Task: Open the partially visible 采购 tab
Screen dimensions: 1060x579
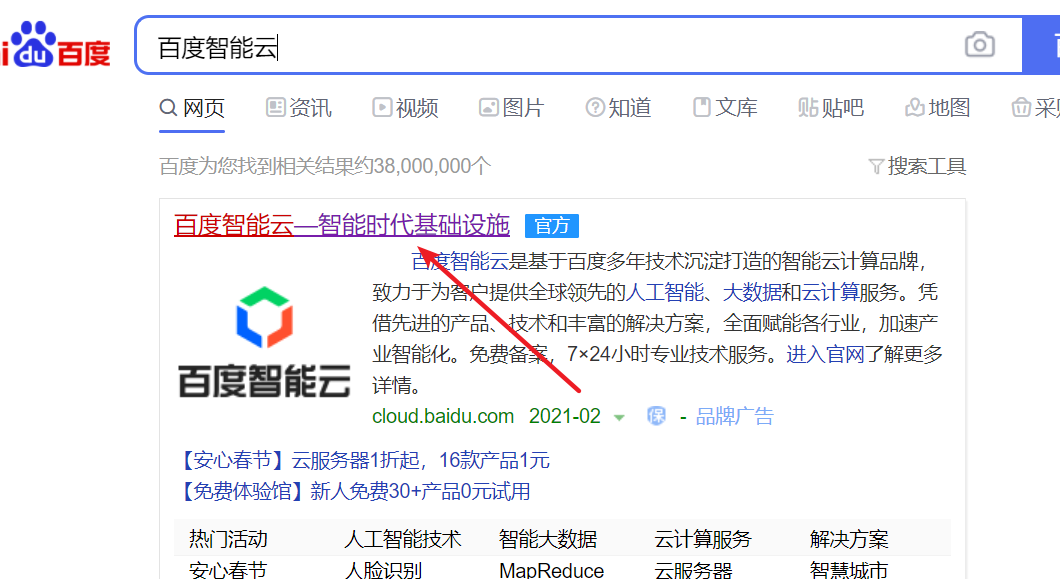Action: coord(1036,108)
